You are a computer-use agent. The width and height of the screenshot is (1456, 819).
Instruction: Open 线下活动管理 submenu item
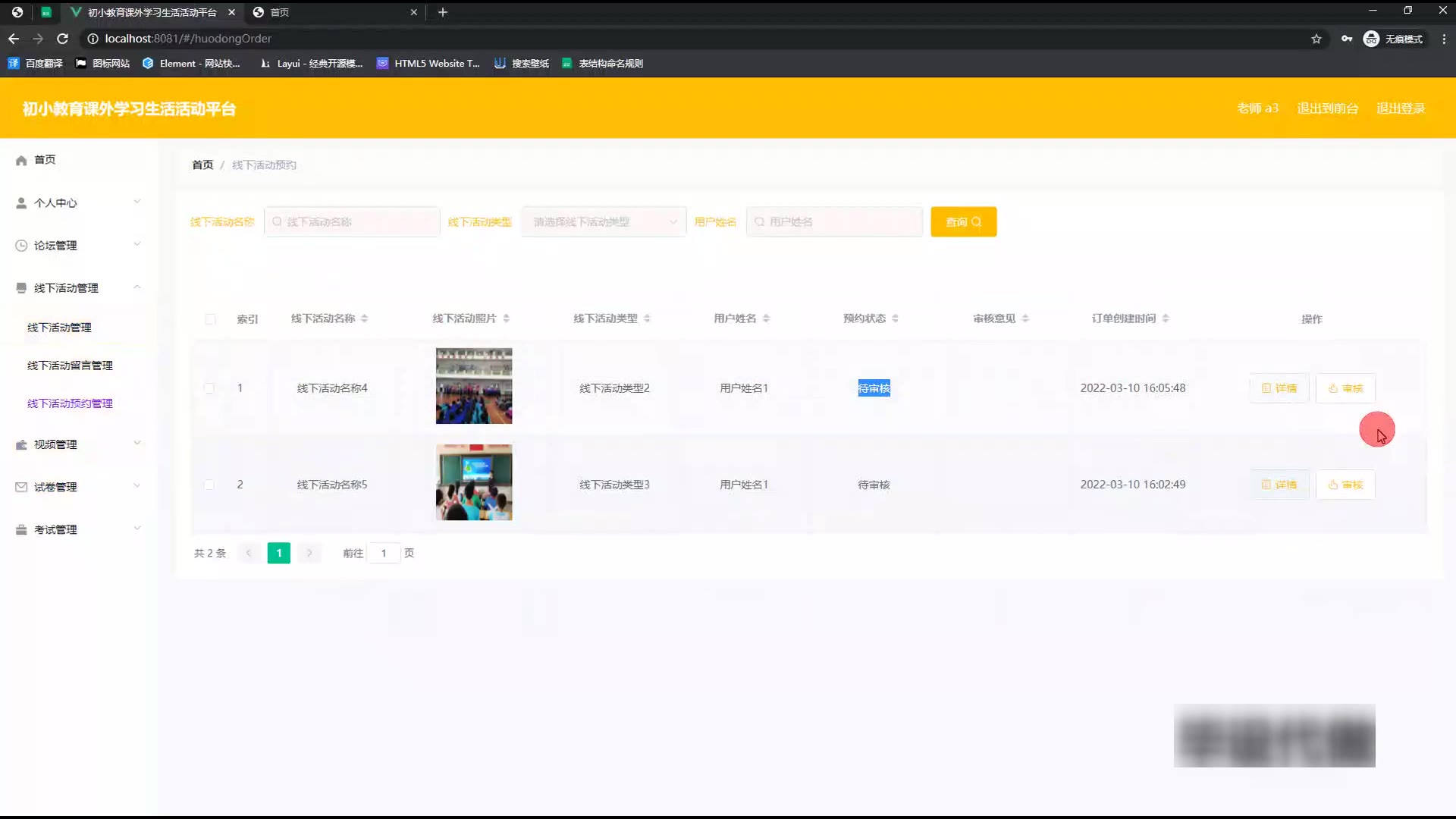click(59, 328)
